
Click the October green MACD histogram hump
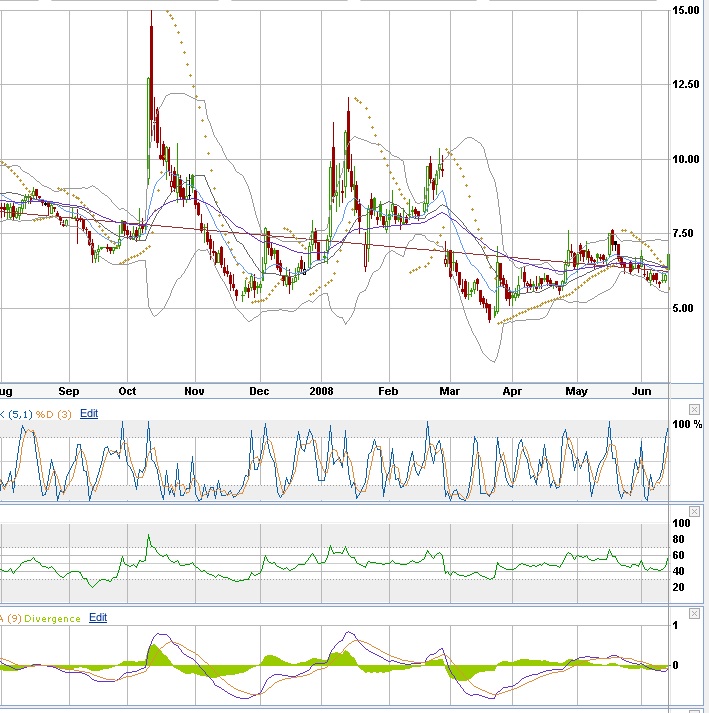(158, 657)
